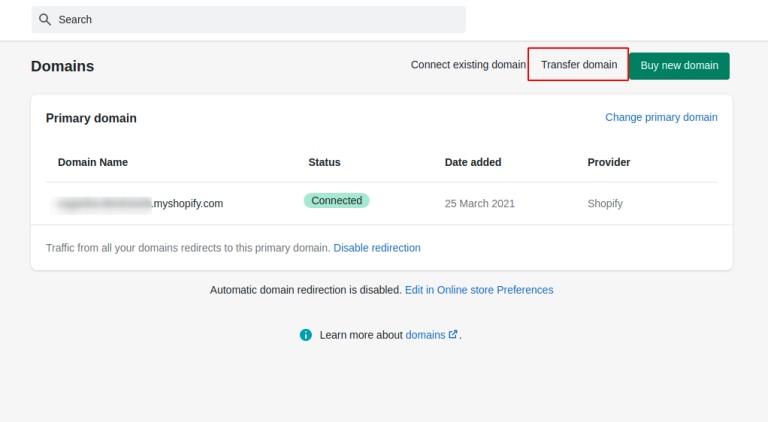
Task: Click the external link icon after domains
Action: (x=453, y=335)
